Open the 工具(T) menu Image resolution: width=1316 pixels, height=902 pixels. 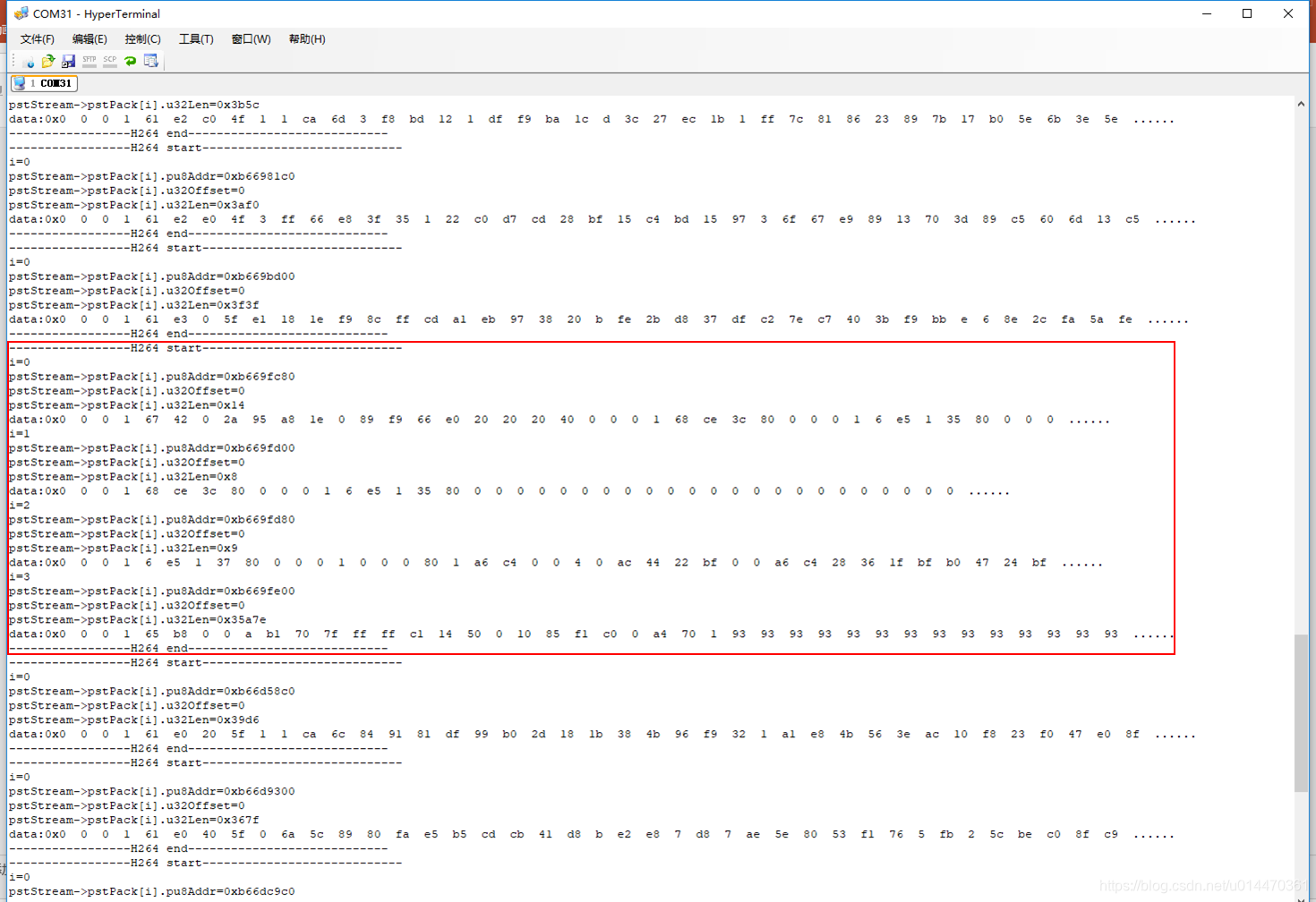pyautogui.click(x=196, y=39)
